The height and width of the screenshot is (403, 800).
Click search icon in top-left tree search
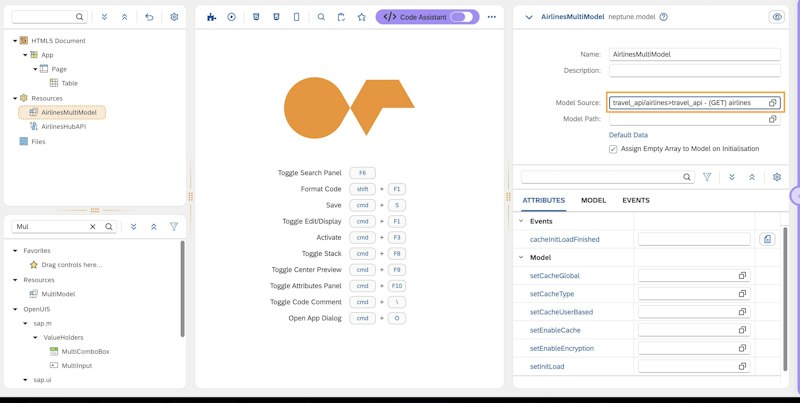(x=80, y=17)
